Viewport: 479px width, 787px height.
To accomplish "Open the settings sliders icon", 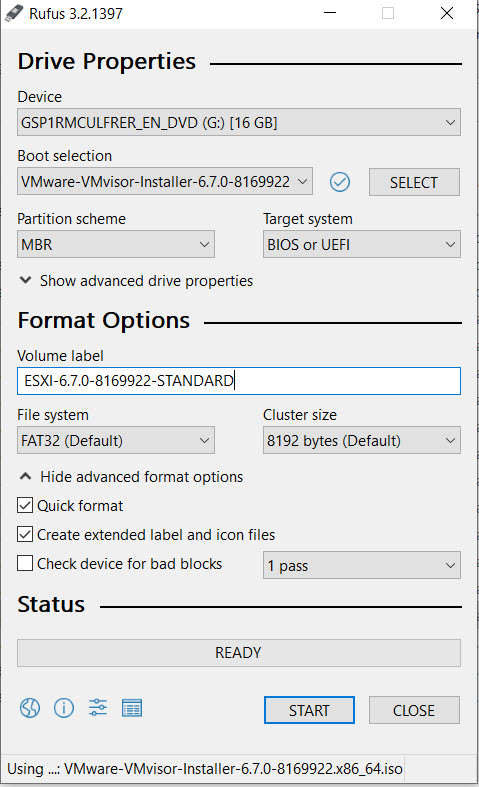I will click(x=97, y=708).
